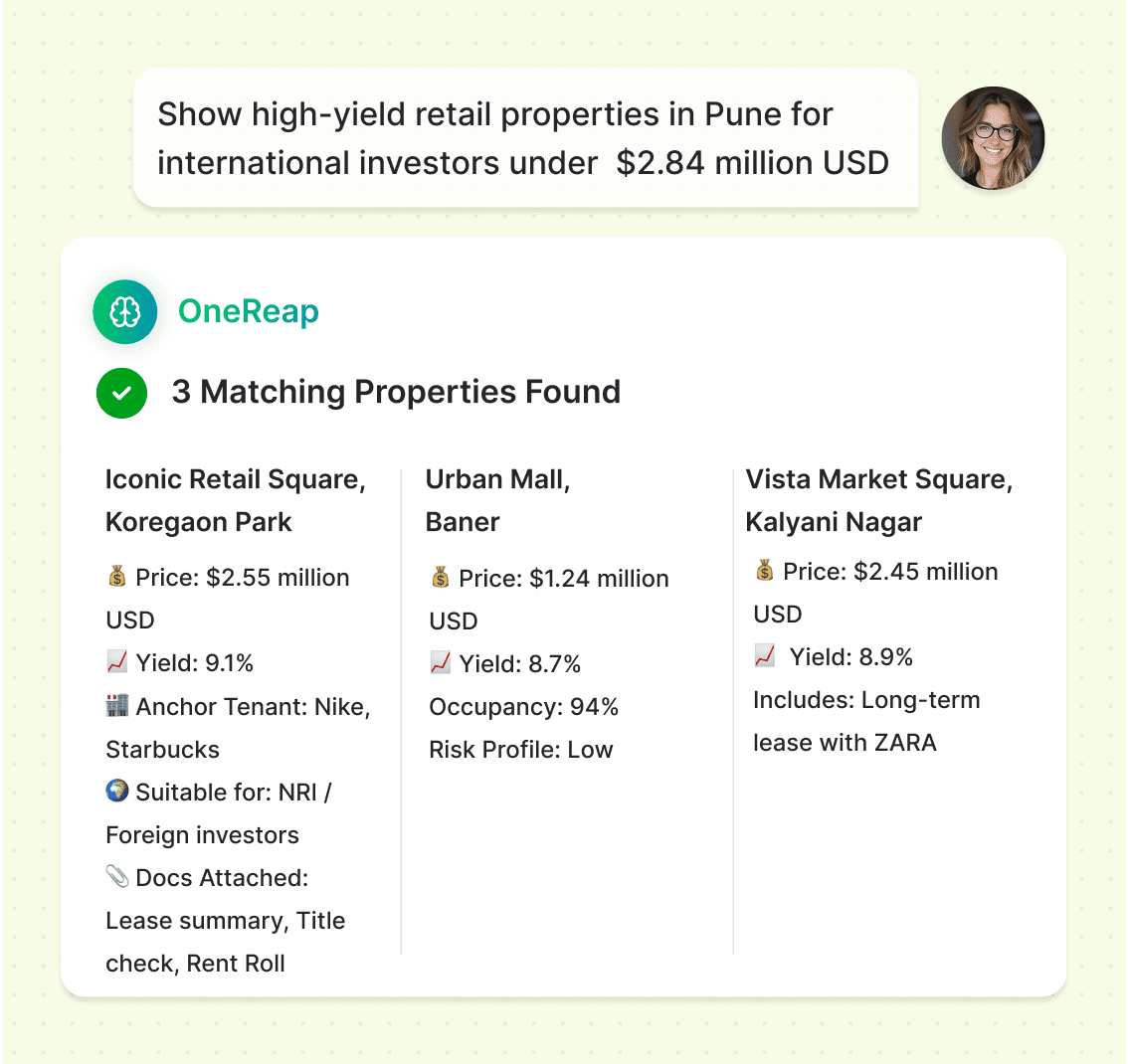Click the money bag icon for Iconic Retail Square
Viewport: 1128px width, 1064px height.
coord(117,577)
